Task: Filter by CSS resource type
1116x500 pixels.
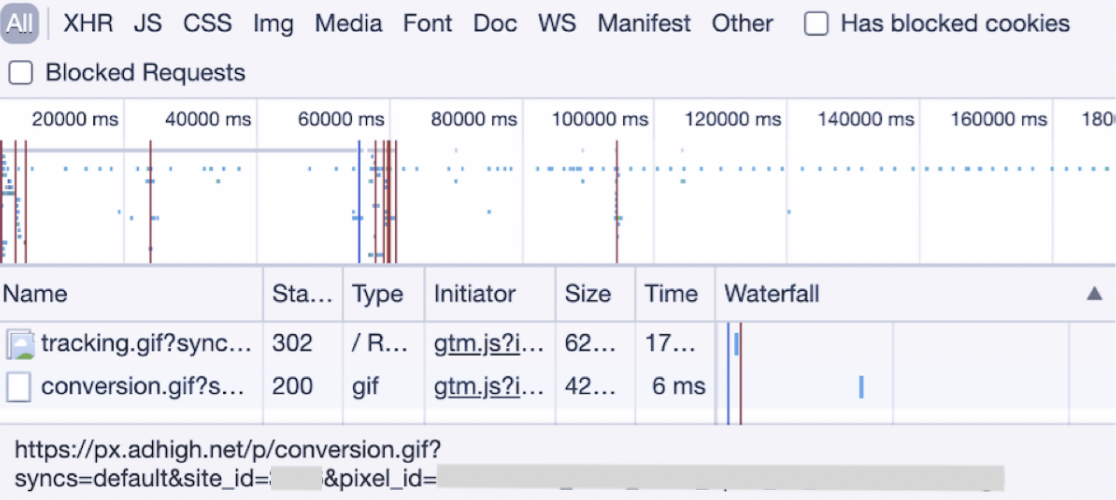Action: pos(207,24)
